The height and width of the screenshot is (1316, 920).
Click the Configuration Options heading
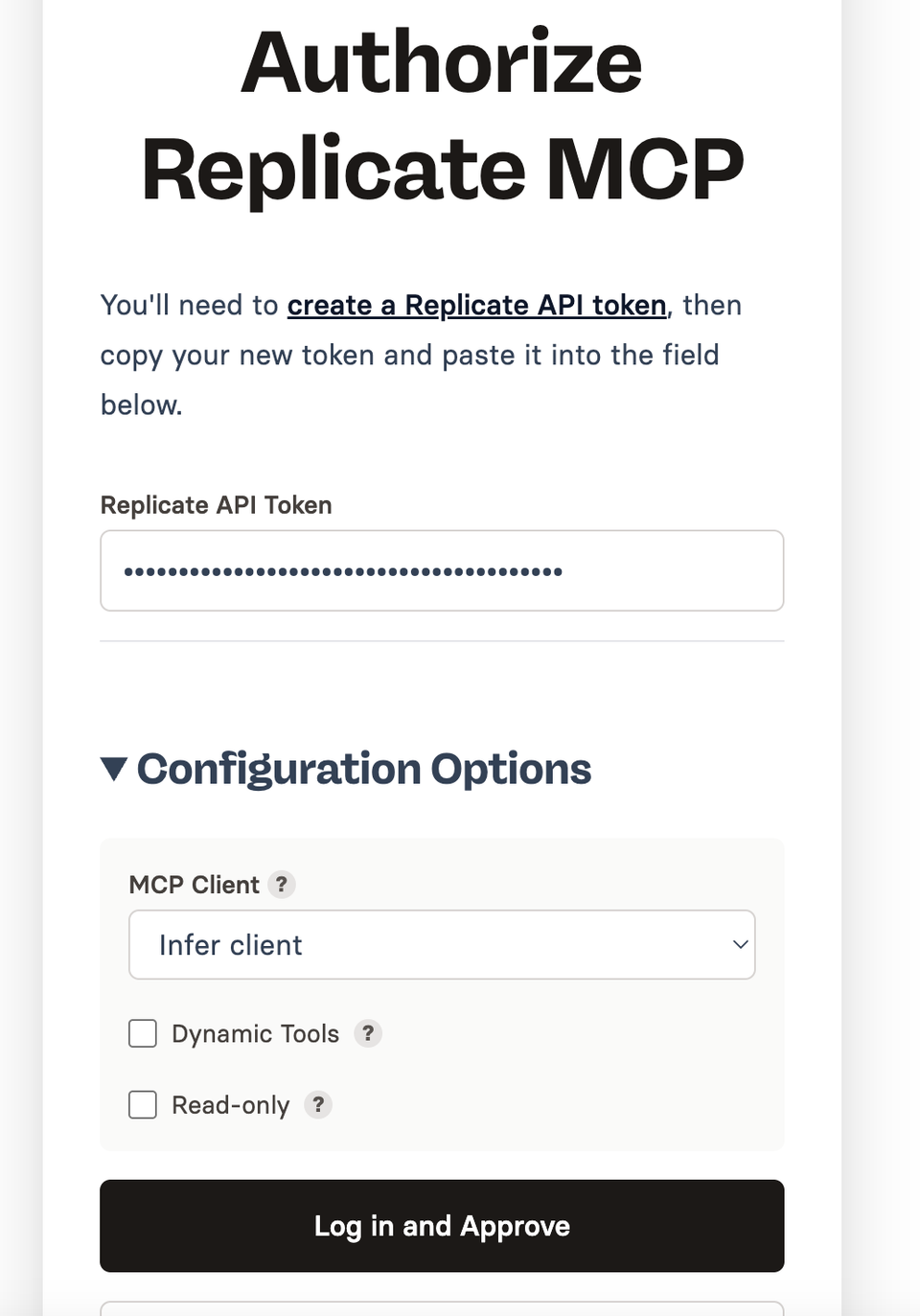pyautogui.click(x=364, y=768)
